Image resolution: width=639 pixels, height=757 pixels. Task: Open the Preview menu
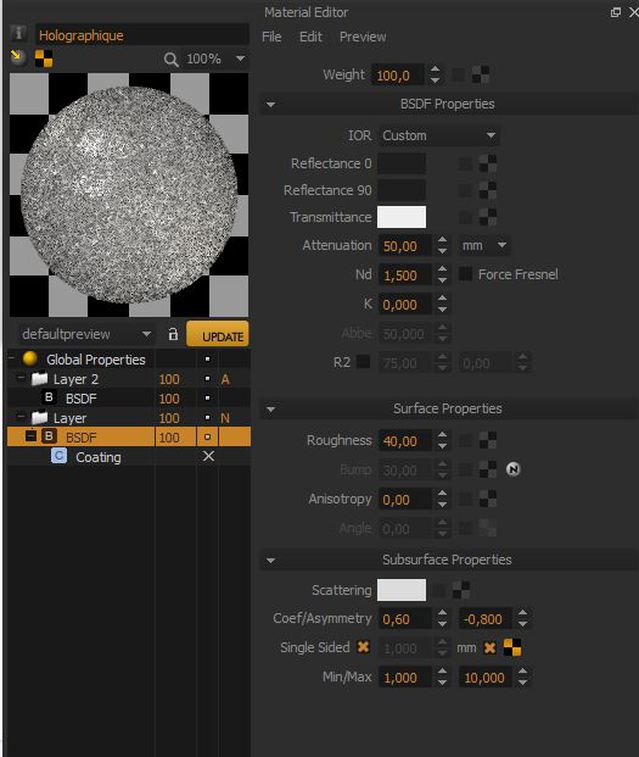[362, 37]
